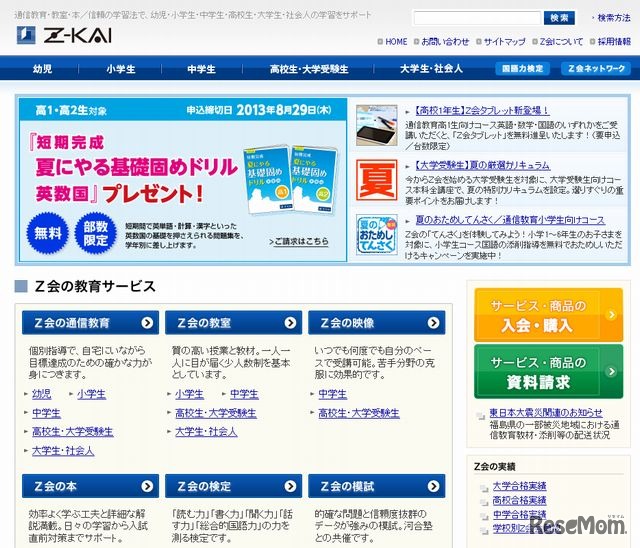Click 幼児 link under 通信教育

click(x=42, y=394)
